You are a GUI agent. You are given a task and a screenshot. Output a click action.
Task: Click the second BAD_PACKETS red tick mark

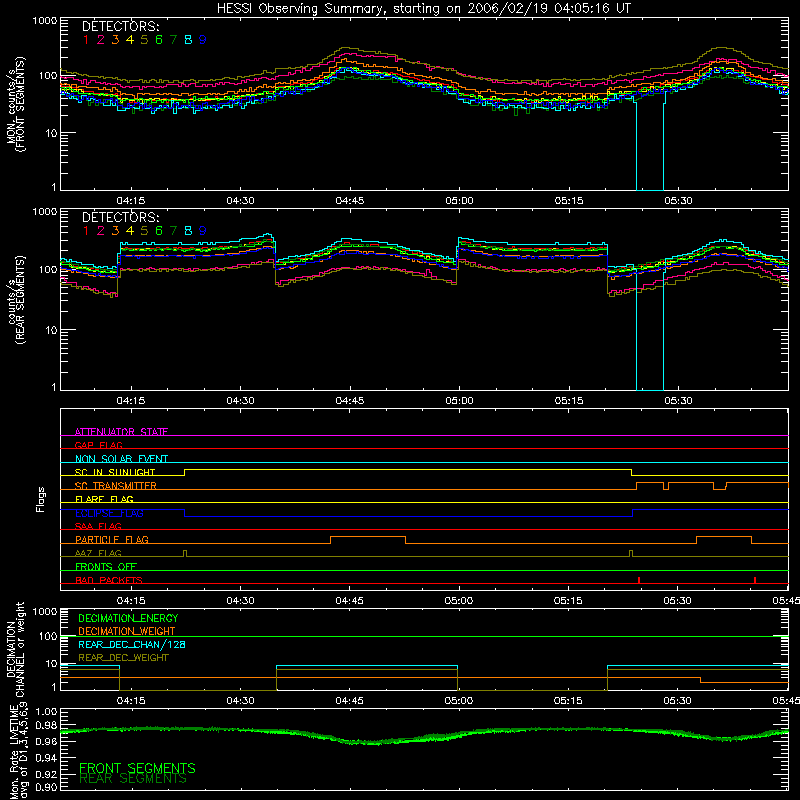(755, 580)
